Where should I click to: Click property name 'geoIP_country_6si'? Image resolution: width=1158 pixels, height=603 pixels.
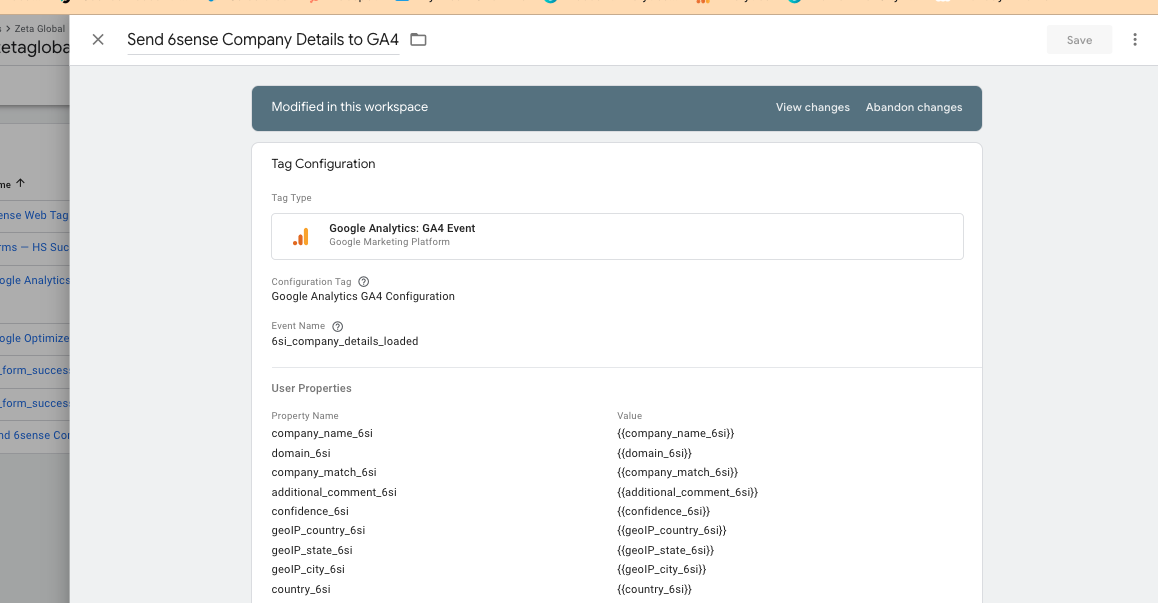click(x=318, y=531)
